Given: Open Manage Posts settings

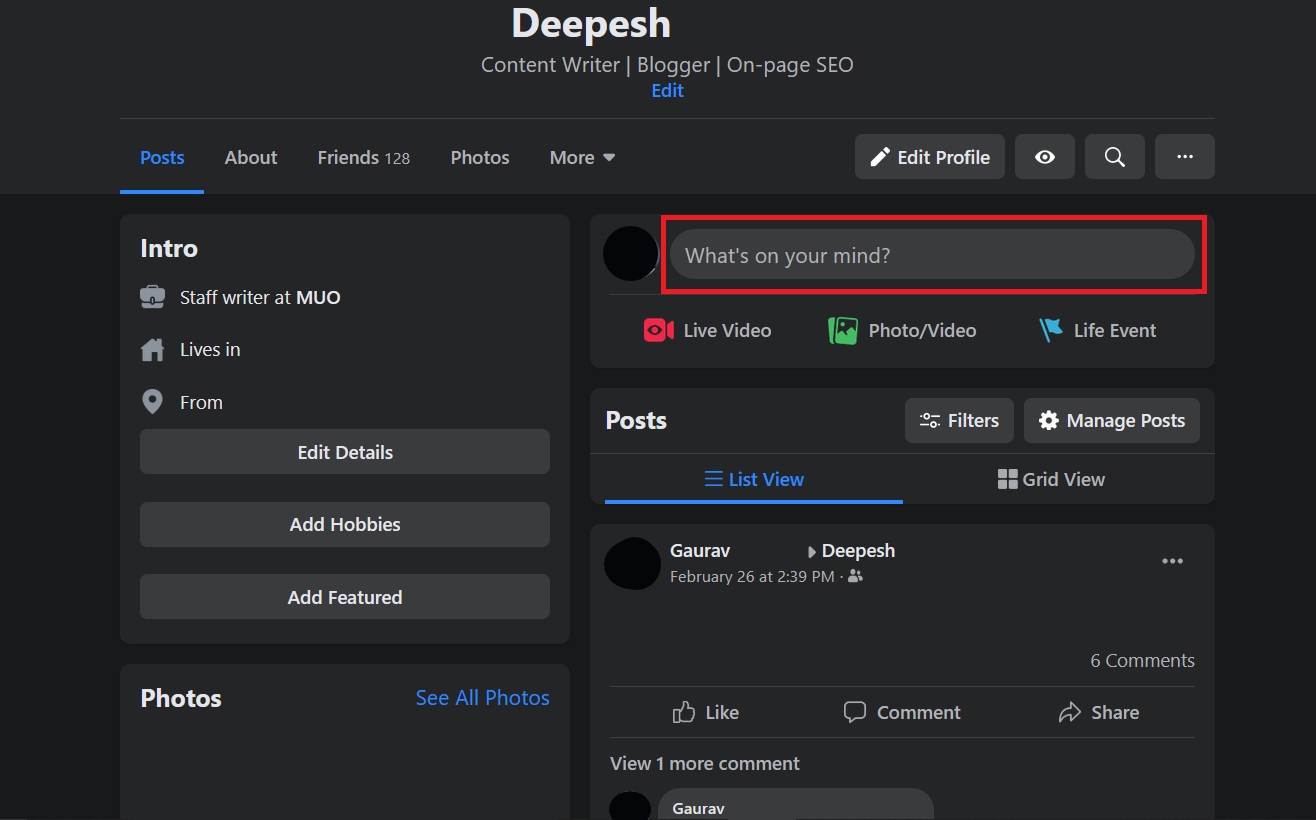Looking at the screenshot, I should point(1111,420).
